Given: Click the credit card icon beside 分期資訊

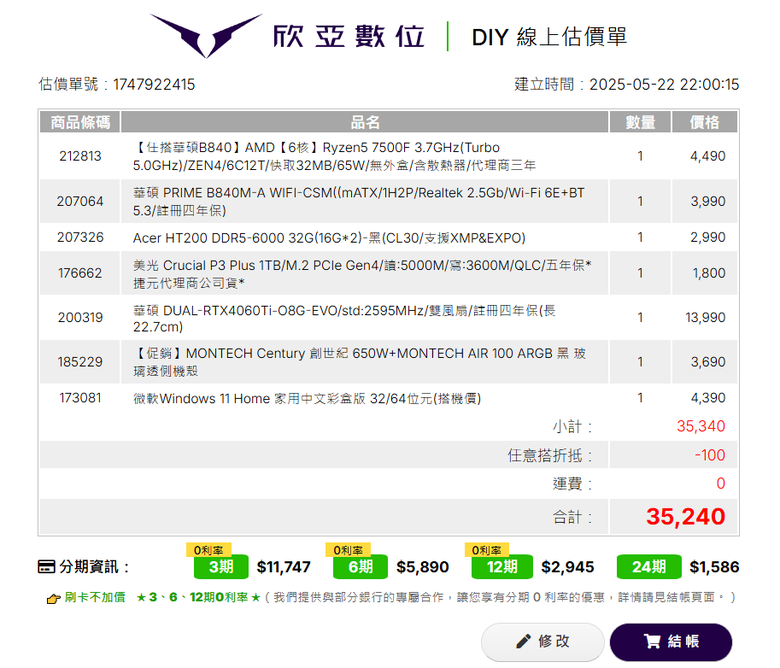Looking at the screenshot, I should tap(46, 567).
